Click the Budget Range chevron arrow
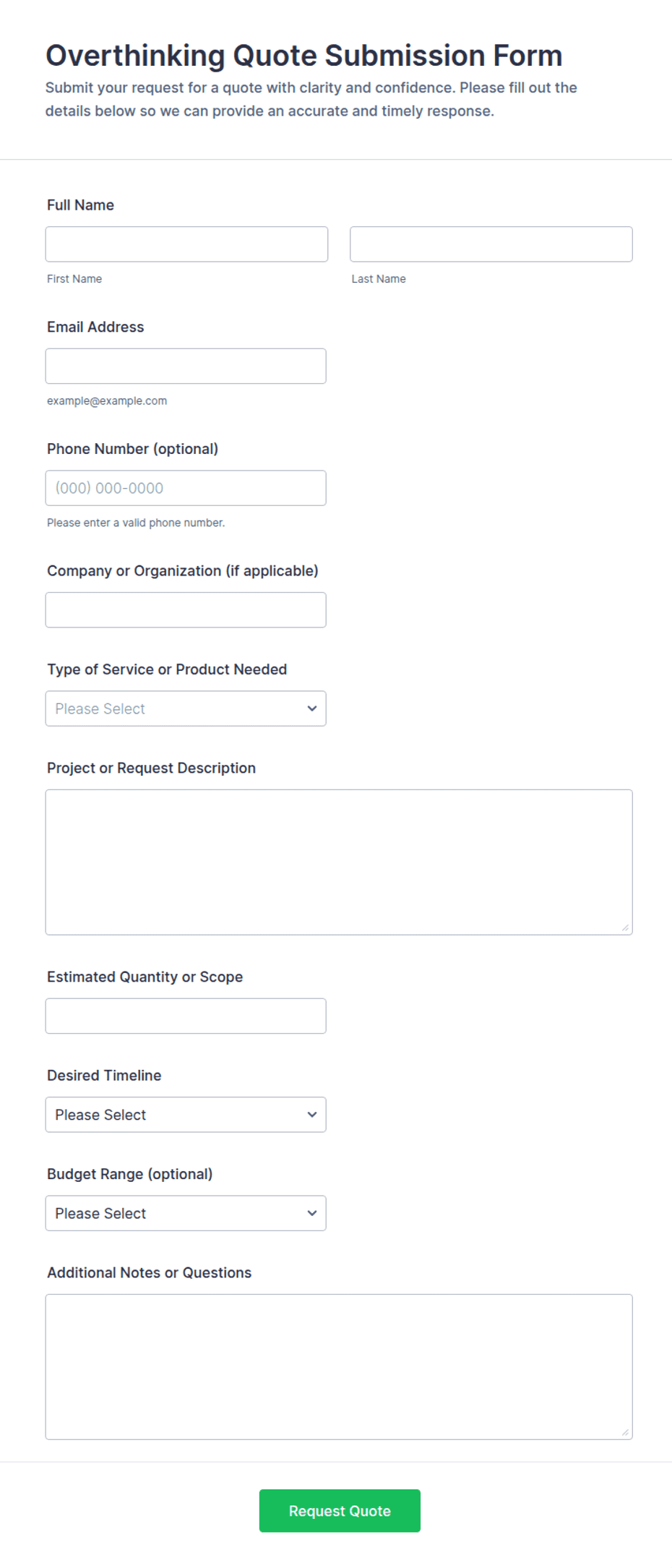This screenshot has width=672, height=1568. [x=312, y=1213]
